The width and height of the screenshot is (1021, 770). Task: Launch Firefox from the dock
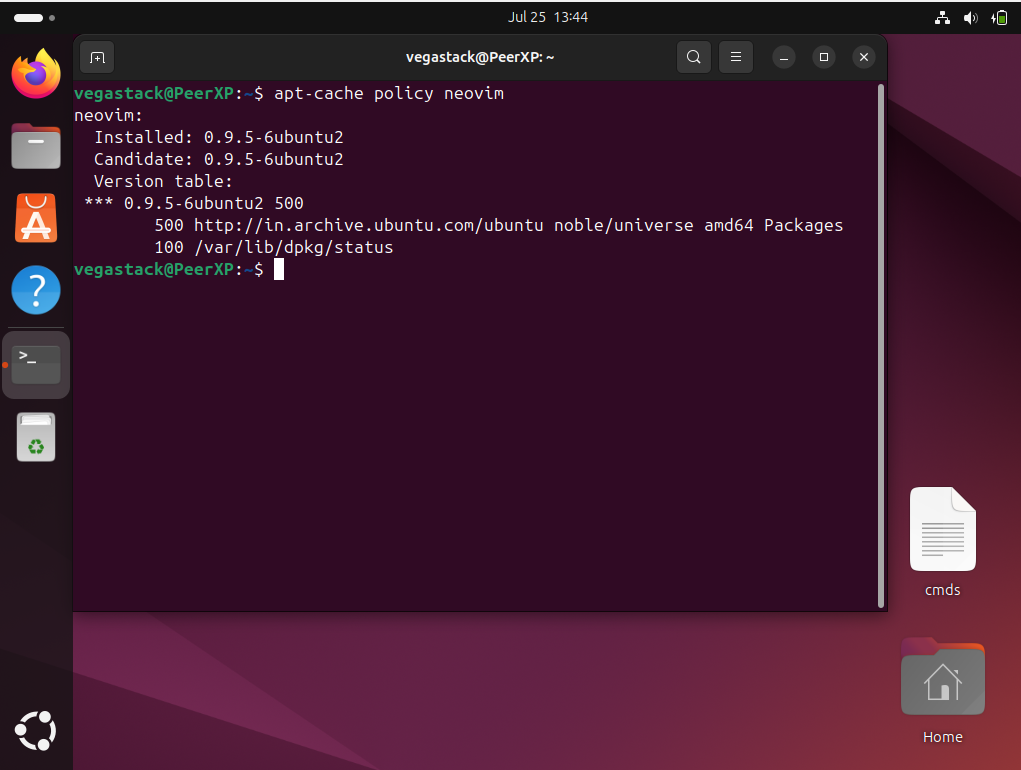pos(36,73)
